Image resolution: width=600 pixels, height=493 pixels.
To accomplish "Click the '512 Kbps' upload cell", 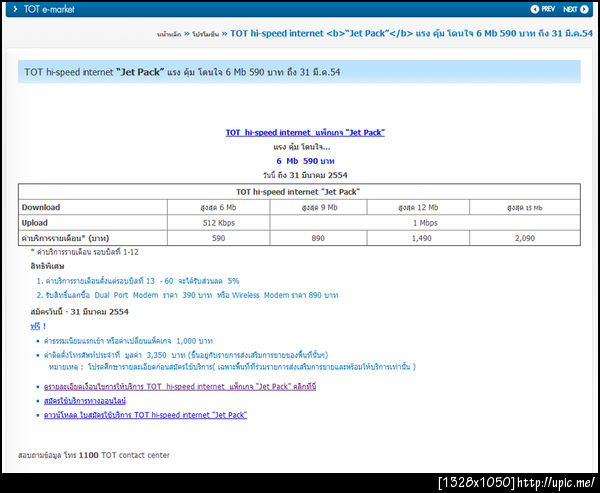I will click(218, 223).
